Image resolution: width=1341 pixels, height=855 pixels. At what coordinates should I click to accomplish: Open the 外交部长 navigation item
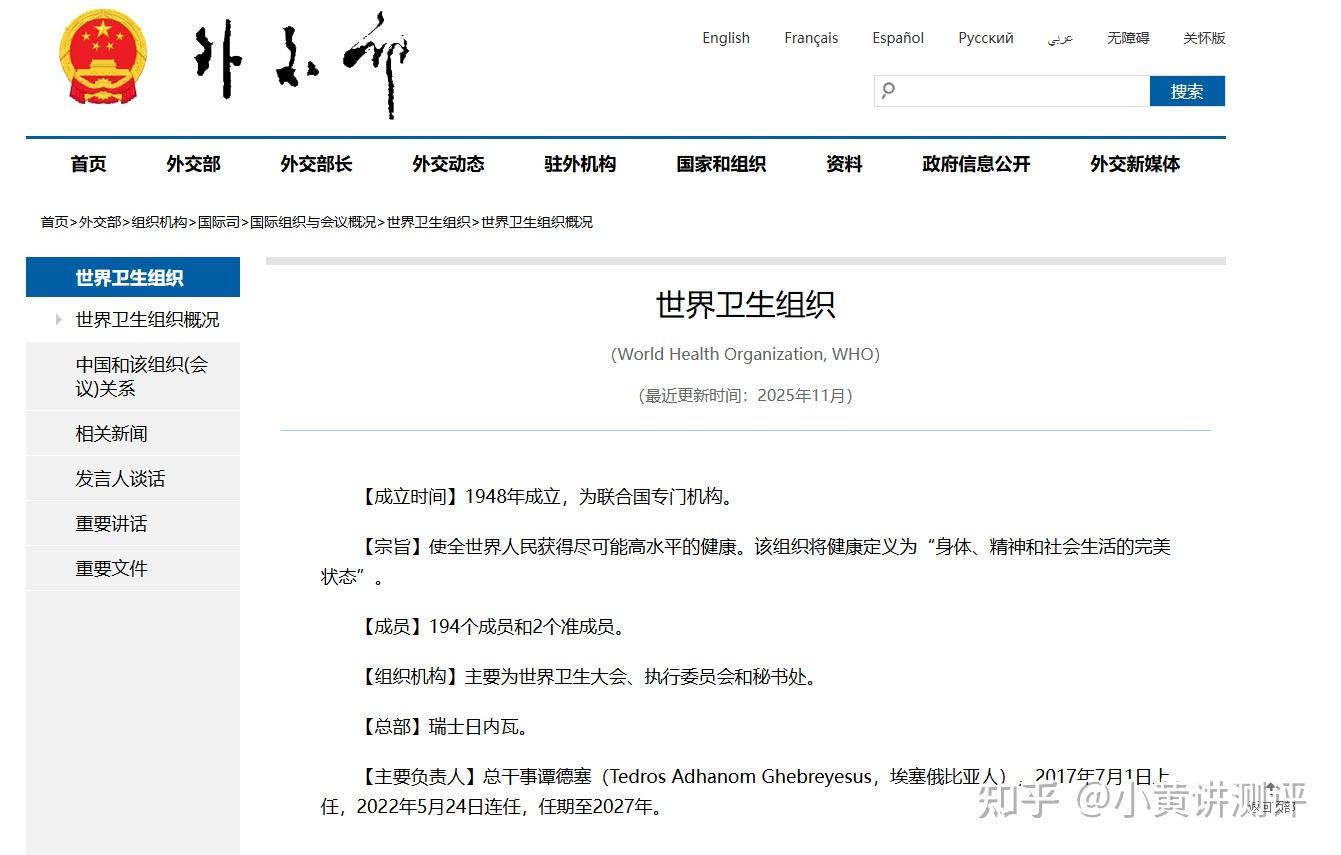pos(316,164)
